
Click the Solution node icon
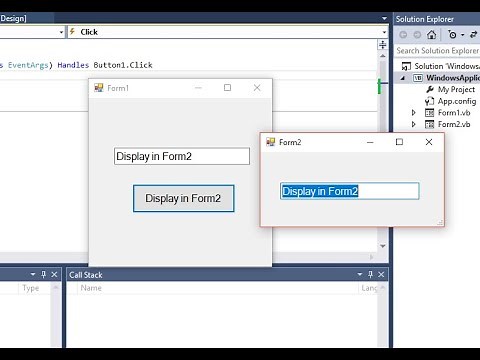(x=406, y=66)
